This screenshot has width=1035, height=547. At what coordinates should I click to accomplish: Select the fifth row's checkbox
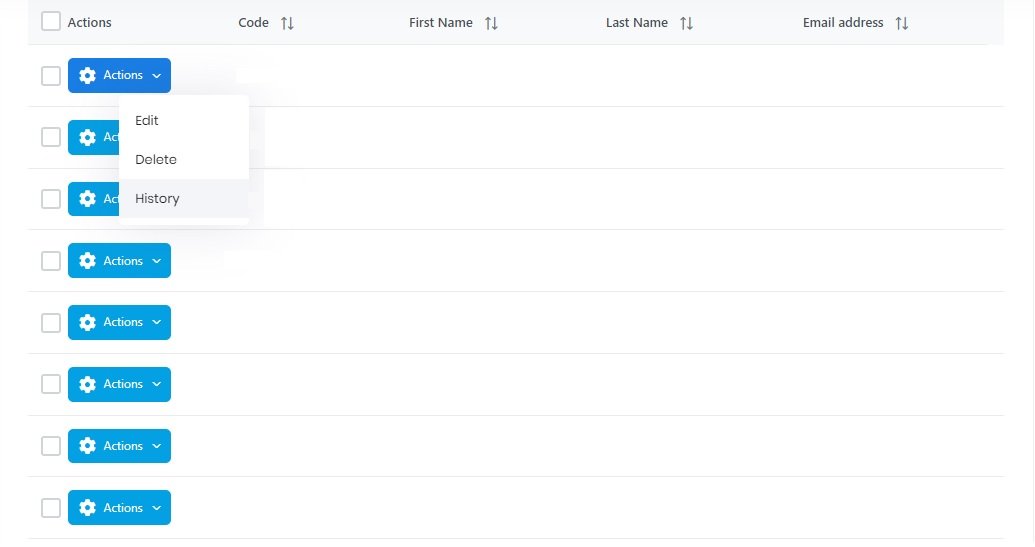[x=51, y=323]
